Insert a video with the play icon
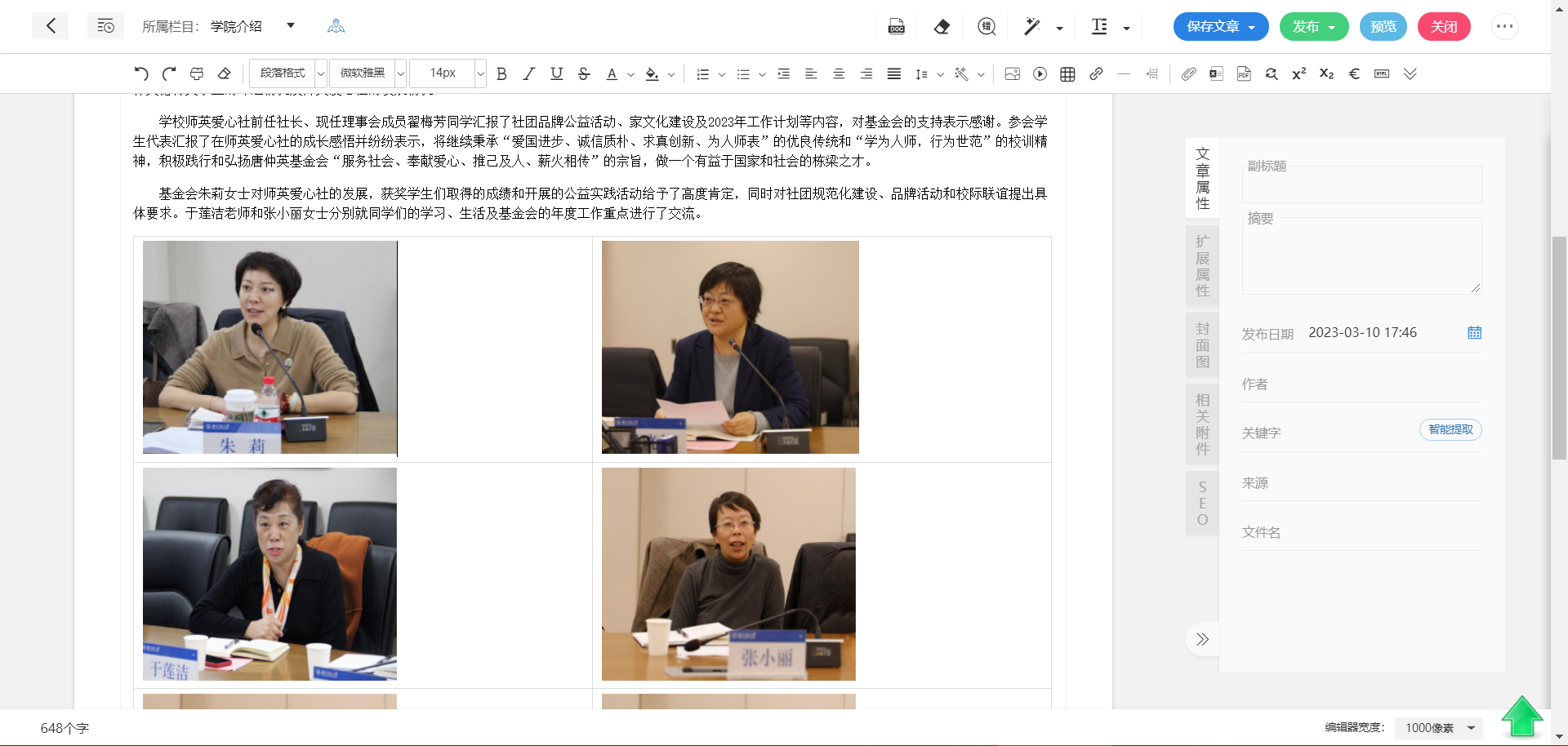Screen dimensions: 1568x746 click(1040, 73)
